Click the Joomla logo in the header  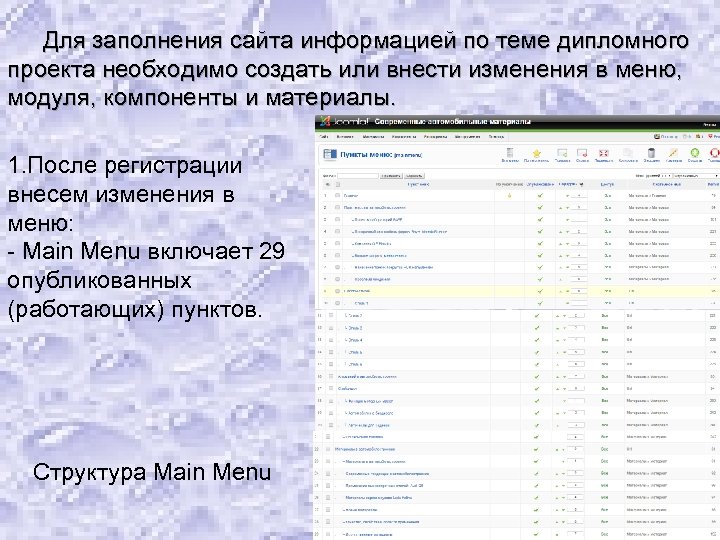(345, 122)
